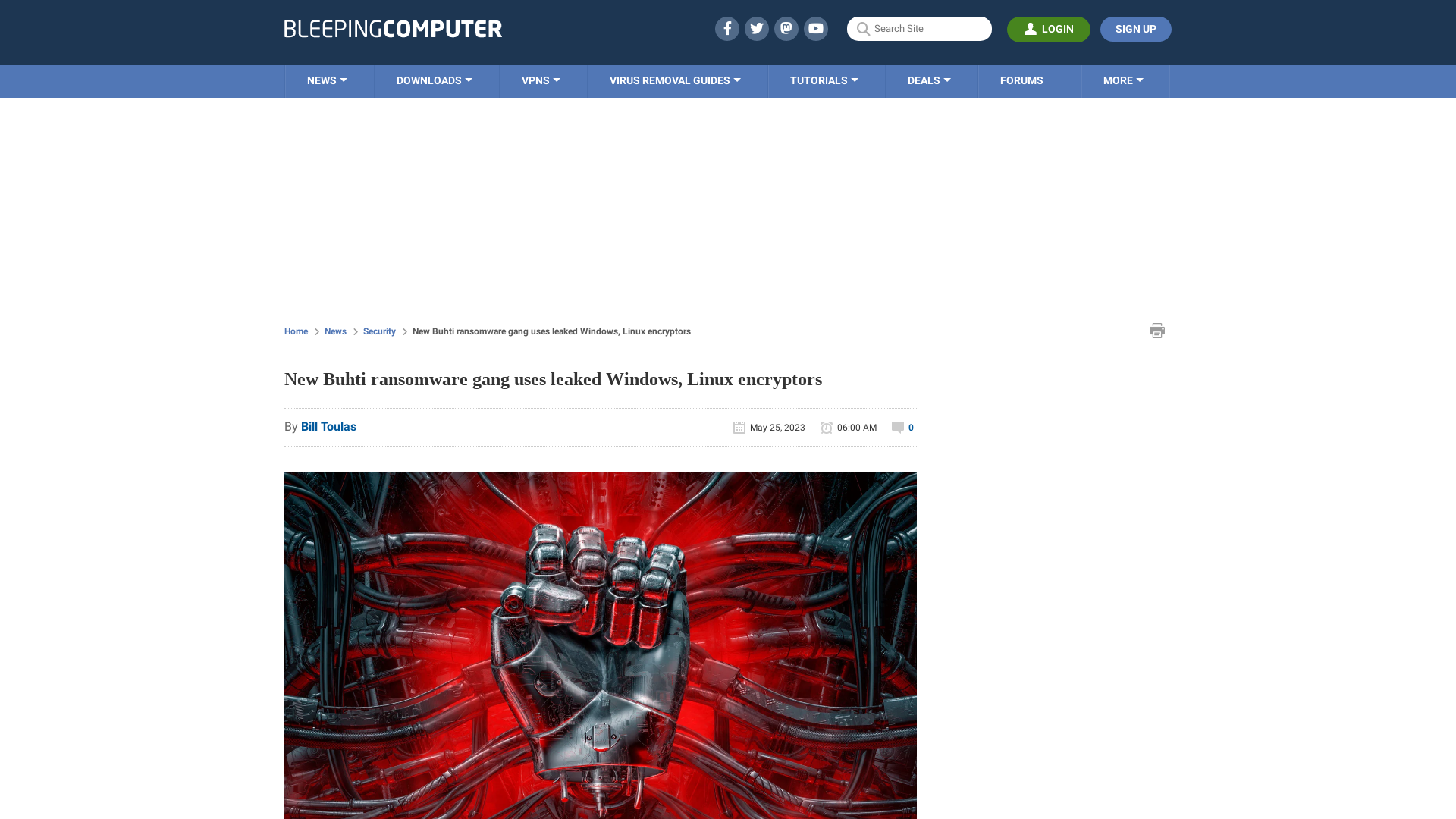Viewport: 1456px width, 819px height.
Task: Open the YouTube social icon link
Action: (x=816, y=28)
